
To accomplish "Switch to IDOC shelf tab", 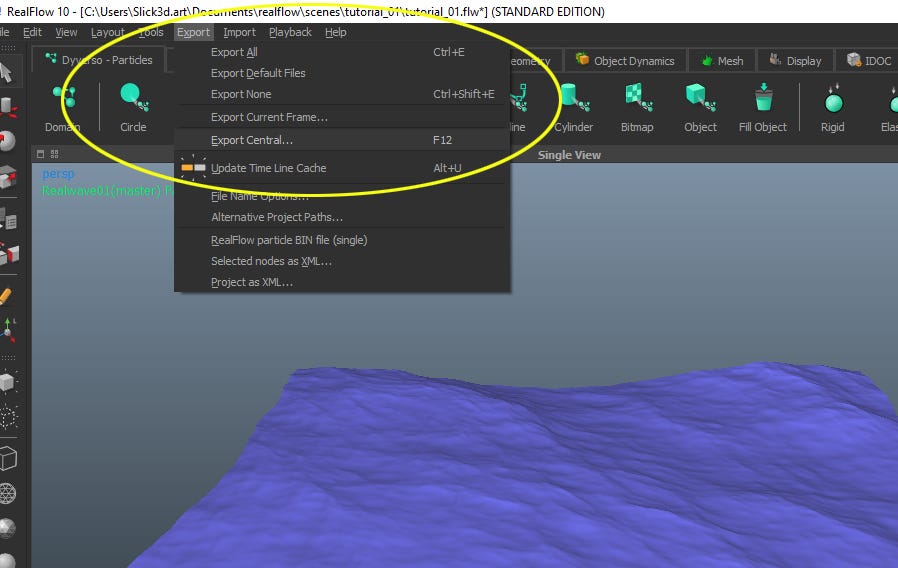I will click(x=869, y=61).
